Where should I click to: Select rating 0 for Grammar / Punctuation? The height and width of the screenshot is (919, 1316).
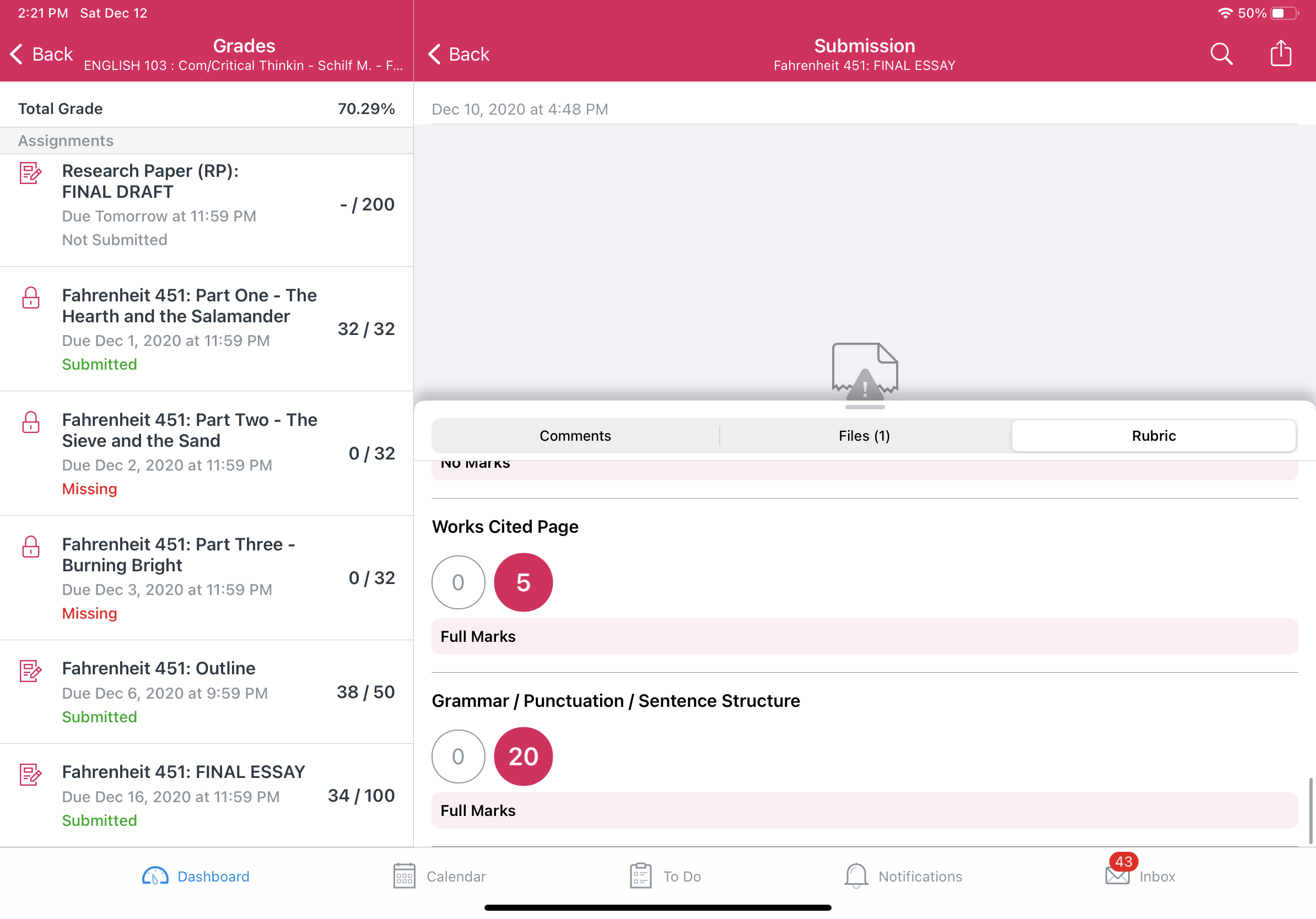(x=458, y=756)
